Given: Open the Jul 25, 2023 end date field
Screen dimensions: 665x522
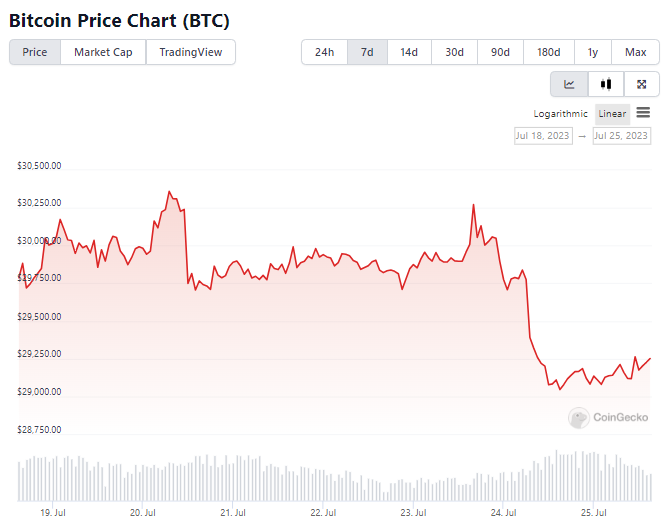Looking at the screenshot, I should 621,136.
